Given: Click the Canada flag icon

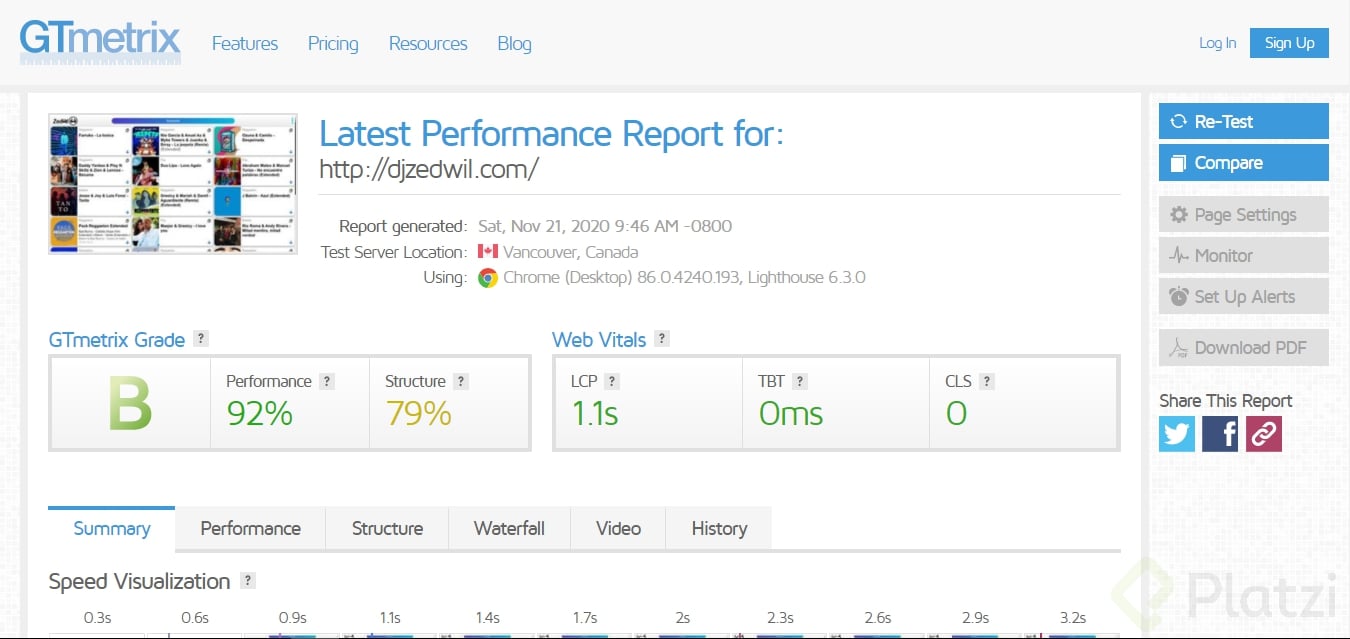Looking at the screenshot, I should (488, 252).
